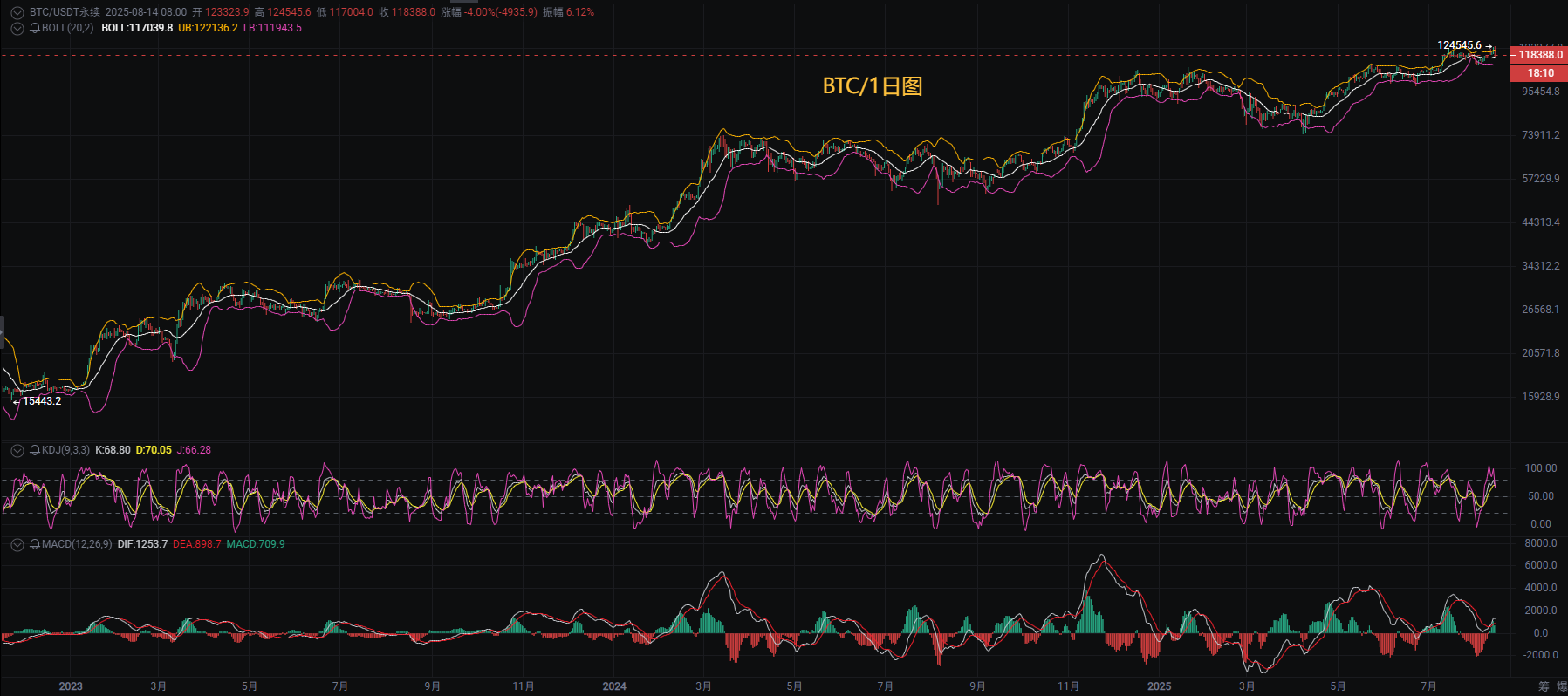Click the DEA:898.7 value

click(196, 544)
